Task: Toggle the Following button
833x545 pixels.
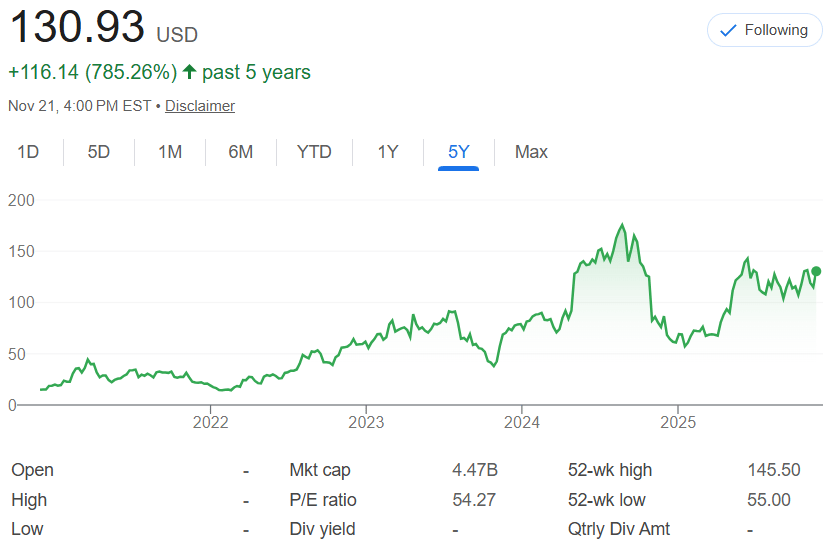Action: pyautogui.click(x=764, y=30)
